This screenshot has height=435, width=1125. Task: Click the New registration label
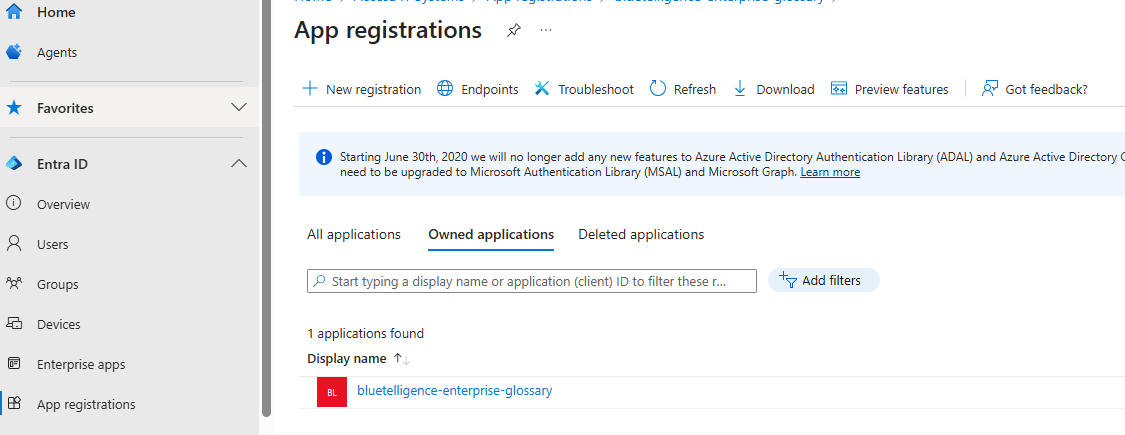point(374,90)
